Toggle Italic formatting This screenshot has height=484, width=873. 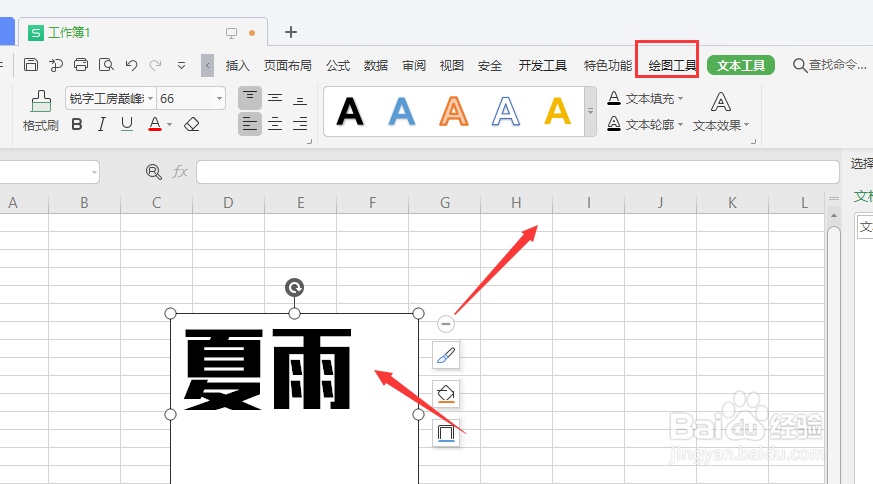tap(101, 124)
